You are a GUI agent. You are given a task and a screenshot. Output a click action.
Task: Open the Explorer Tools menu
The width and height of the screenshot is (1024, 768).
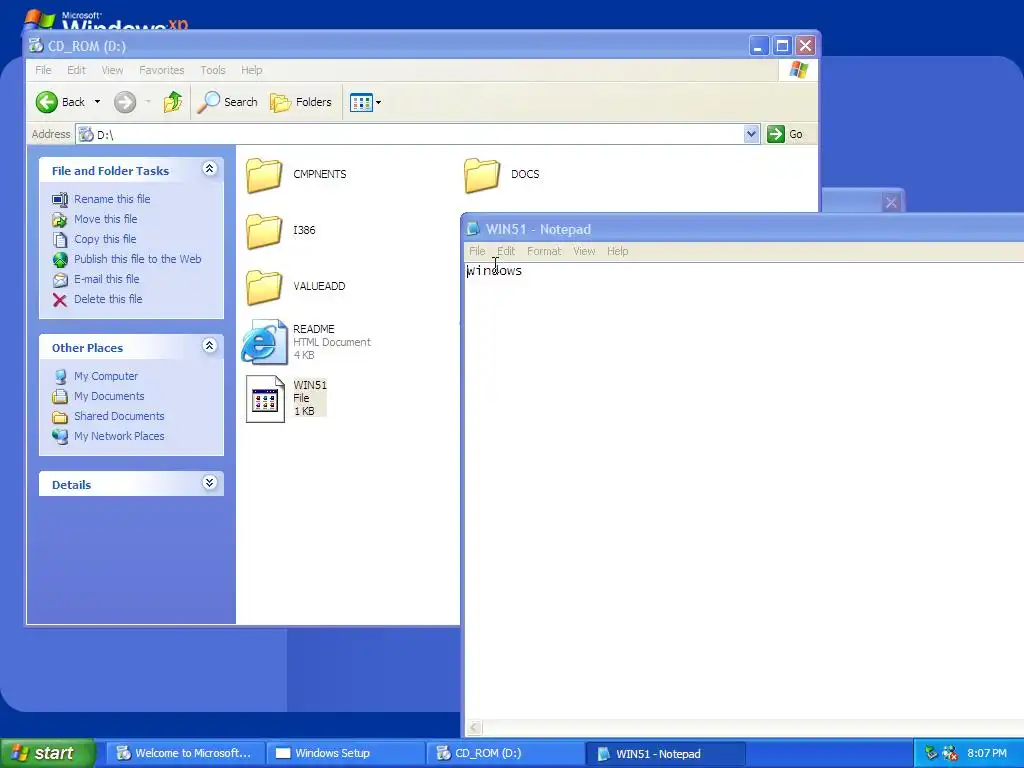(x=213, y=70)
